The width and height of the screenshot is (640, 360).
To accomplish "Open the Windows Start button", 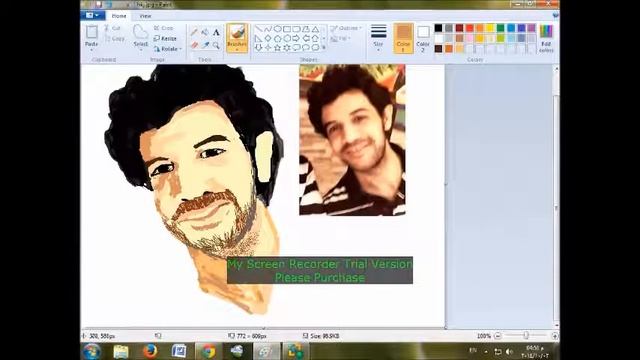I will click(x=91, y=351).
